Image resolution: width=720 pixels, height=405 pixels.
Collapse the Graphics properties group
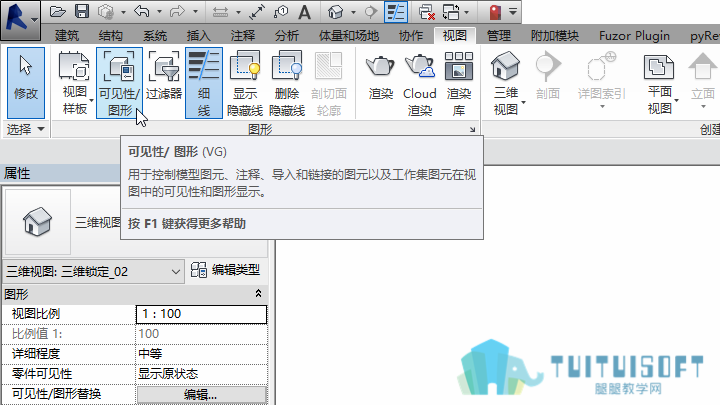pyautogui.click(x=258, y=293)
